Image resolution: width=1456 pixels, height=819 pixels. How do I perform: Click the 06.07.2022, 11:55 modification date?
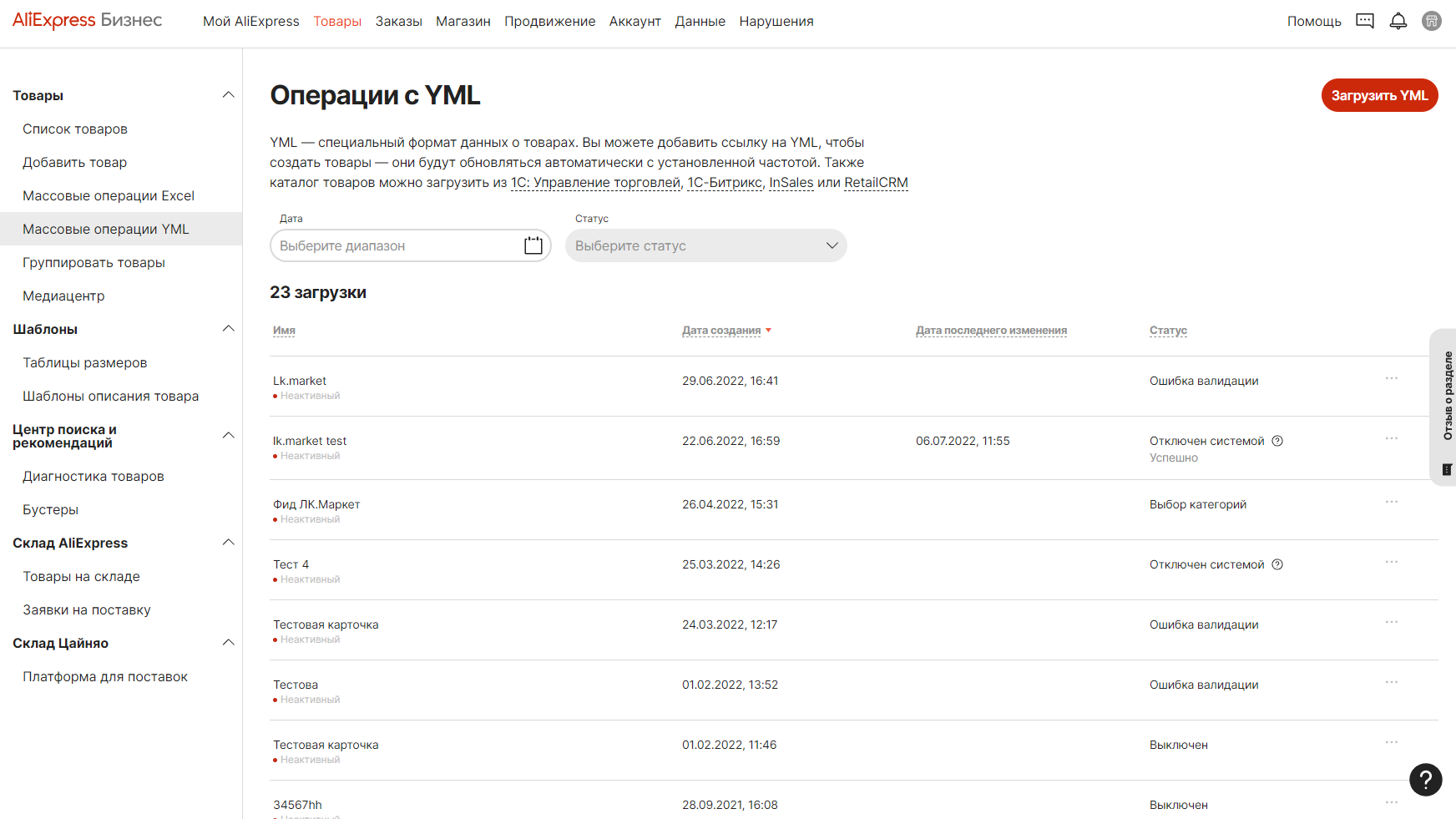[x=963, y=441]
